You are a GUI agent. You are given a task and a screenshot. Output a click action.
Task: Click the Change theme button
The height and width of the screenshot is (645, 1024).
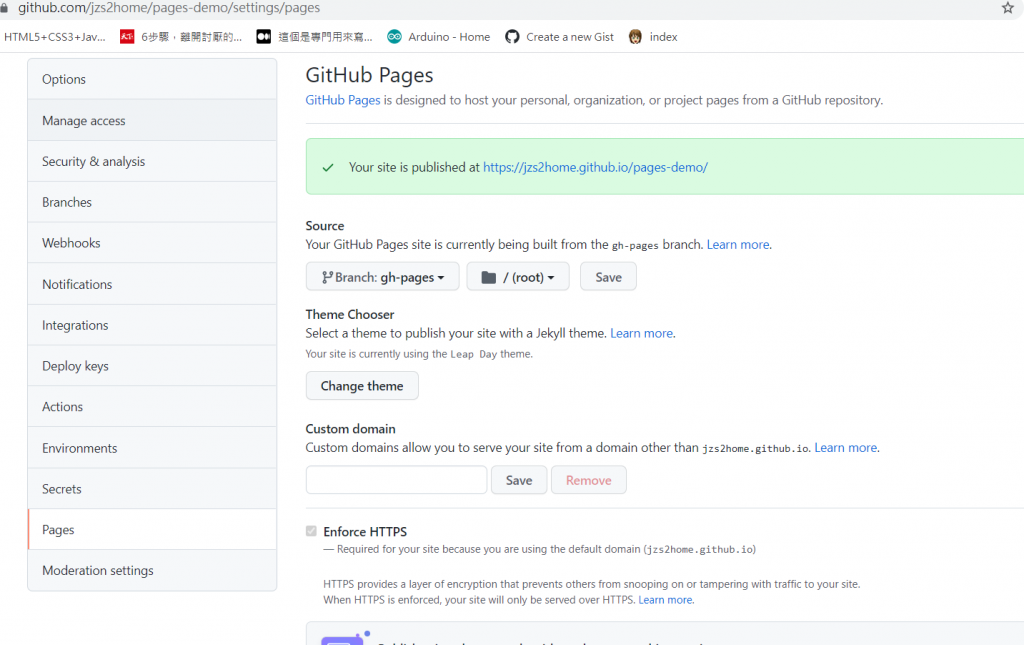click(362, 386)
